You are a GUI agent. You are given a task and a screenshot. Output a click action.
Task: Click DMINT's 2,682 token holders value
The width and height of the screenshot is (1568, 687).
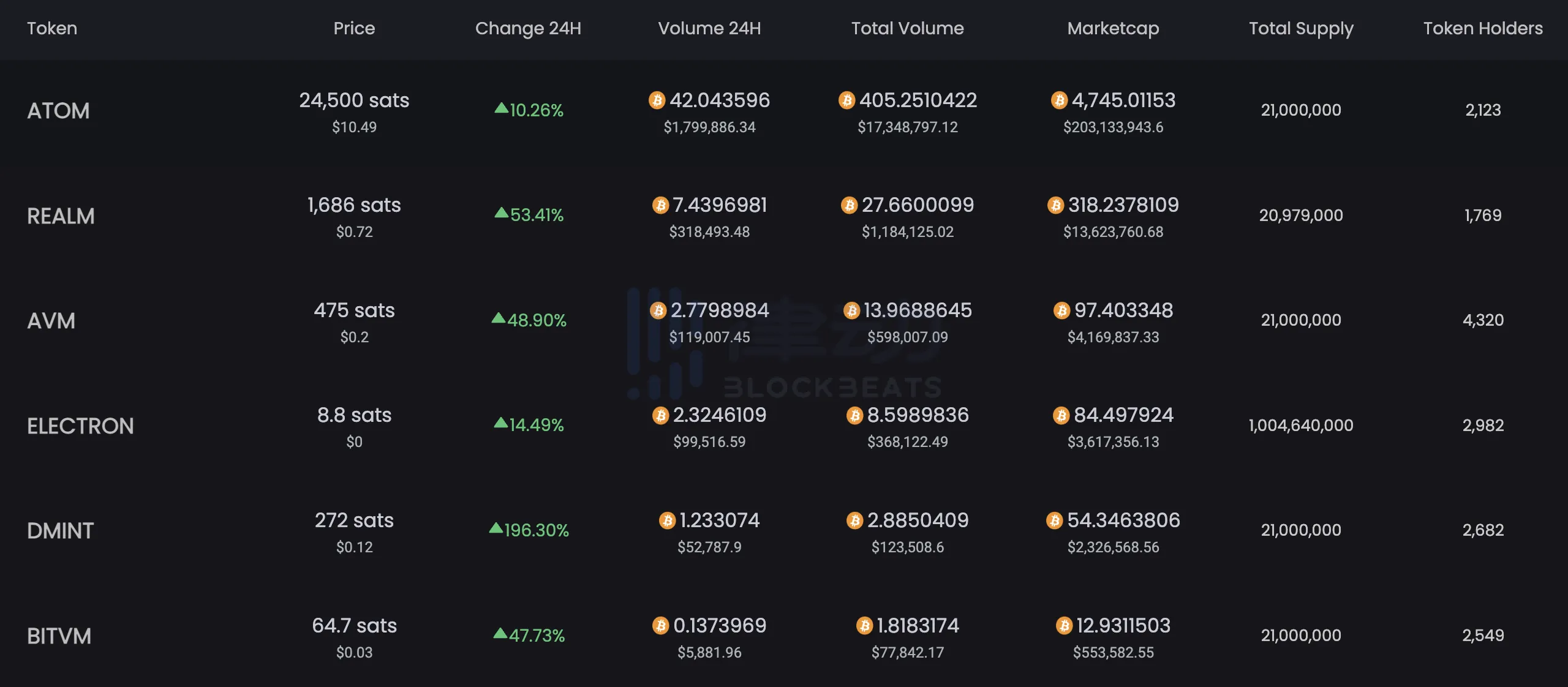click(1483, 530)
